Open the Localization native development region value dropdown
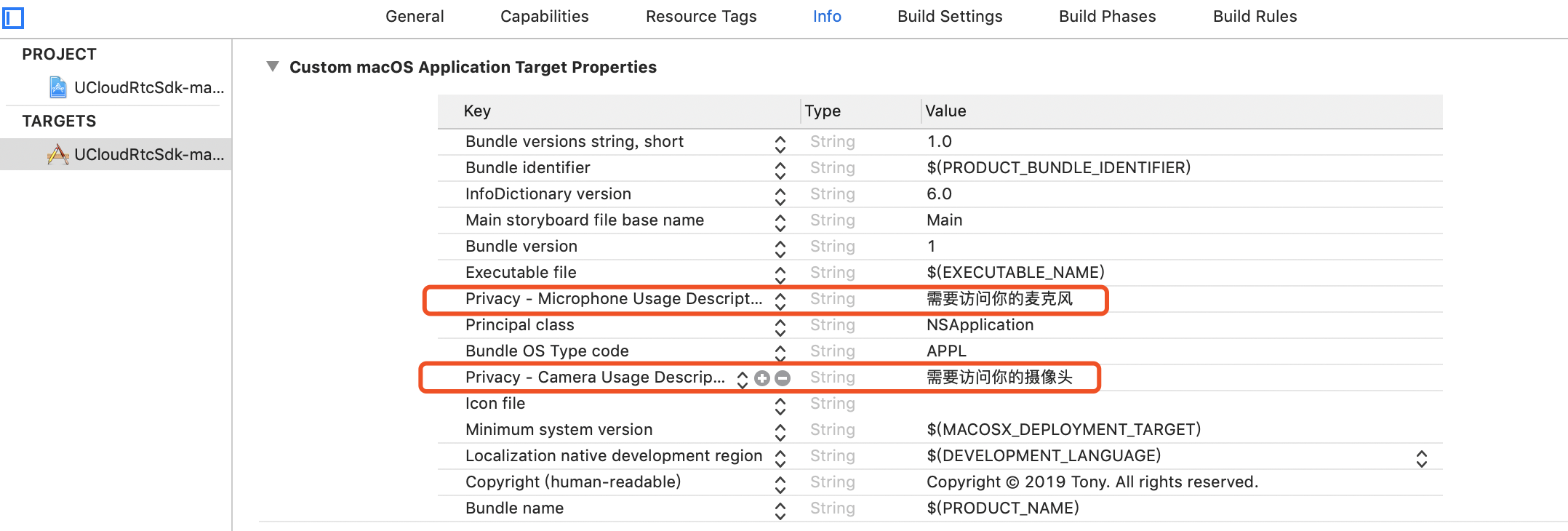 pyautogui.click(x=1421, y=458)
